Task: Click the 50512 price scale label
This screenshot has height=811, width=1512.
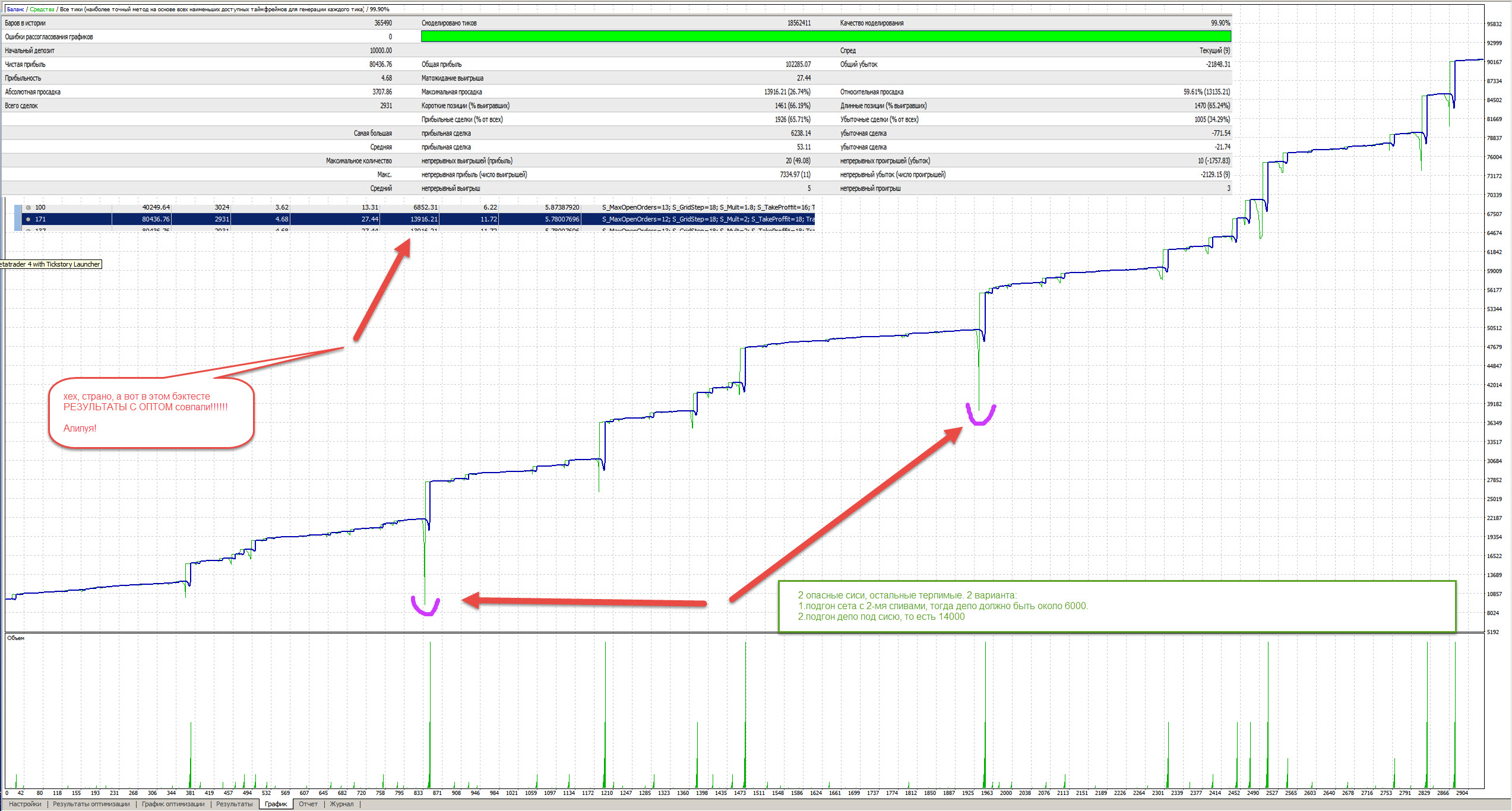Action: pos(1494,328)
